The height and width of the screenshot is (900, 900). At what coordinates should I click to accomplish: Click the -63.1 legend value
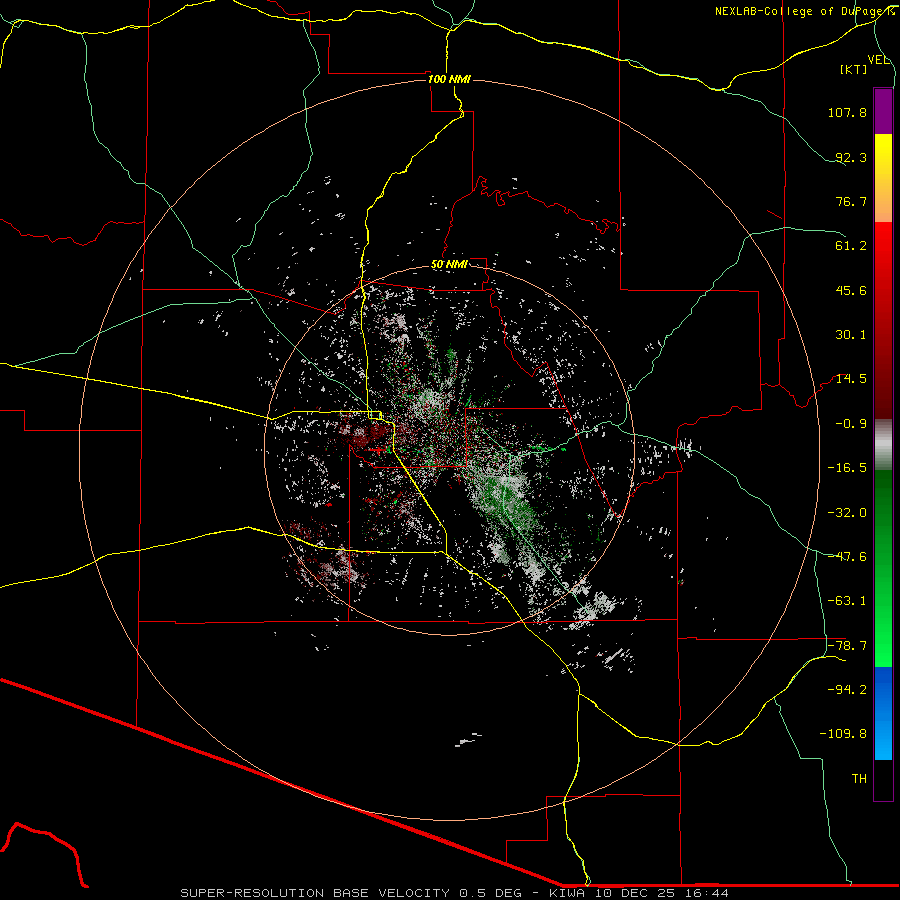pos(847,601)
